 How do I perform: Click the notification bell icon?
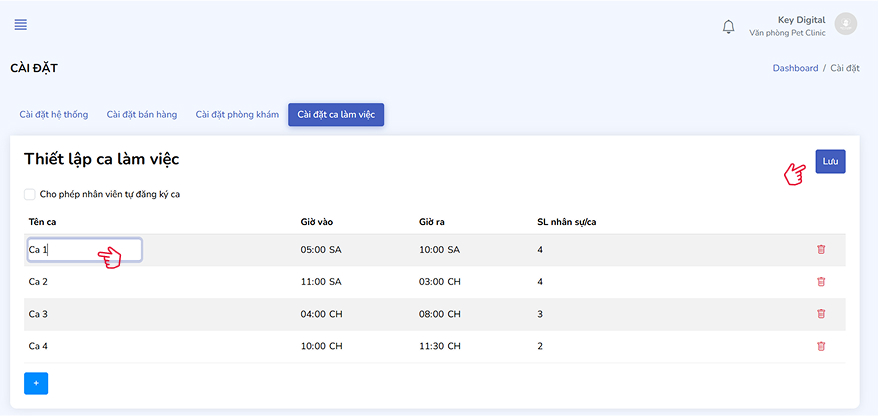[x=728, y=26]
